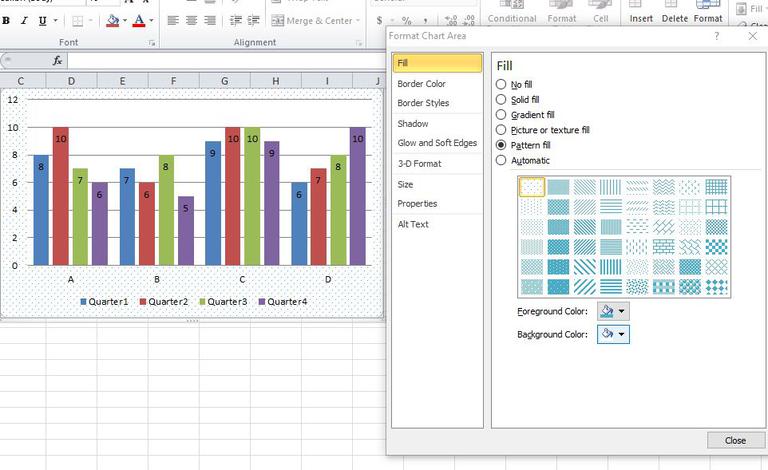Click the fx Insert Function icon

point(57,61)
